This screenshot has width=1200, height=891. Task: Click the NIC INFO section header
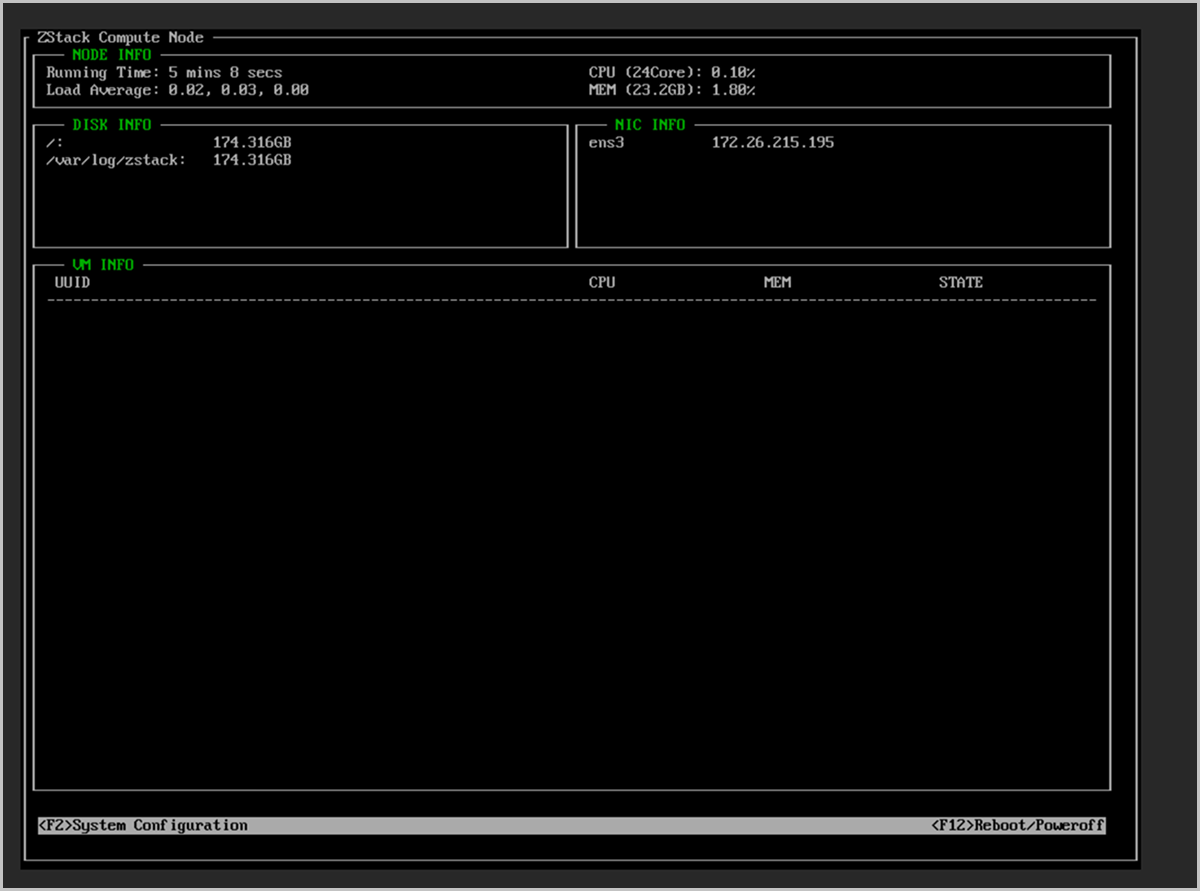(650, 125)
